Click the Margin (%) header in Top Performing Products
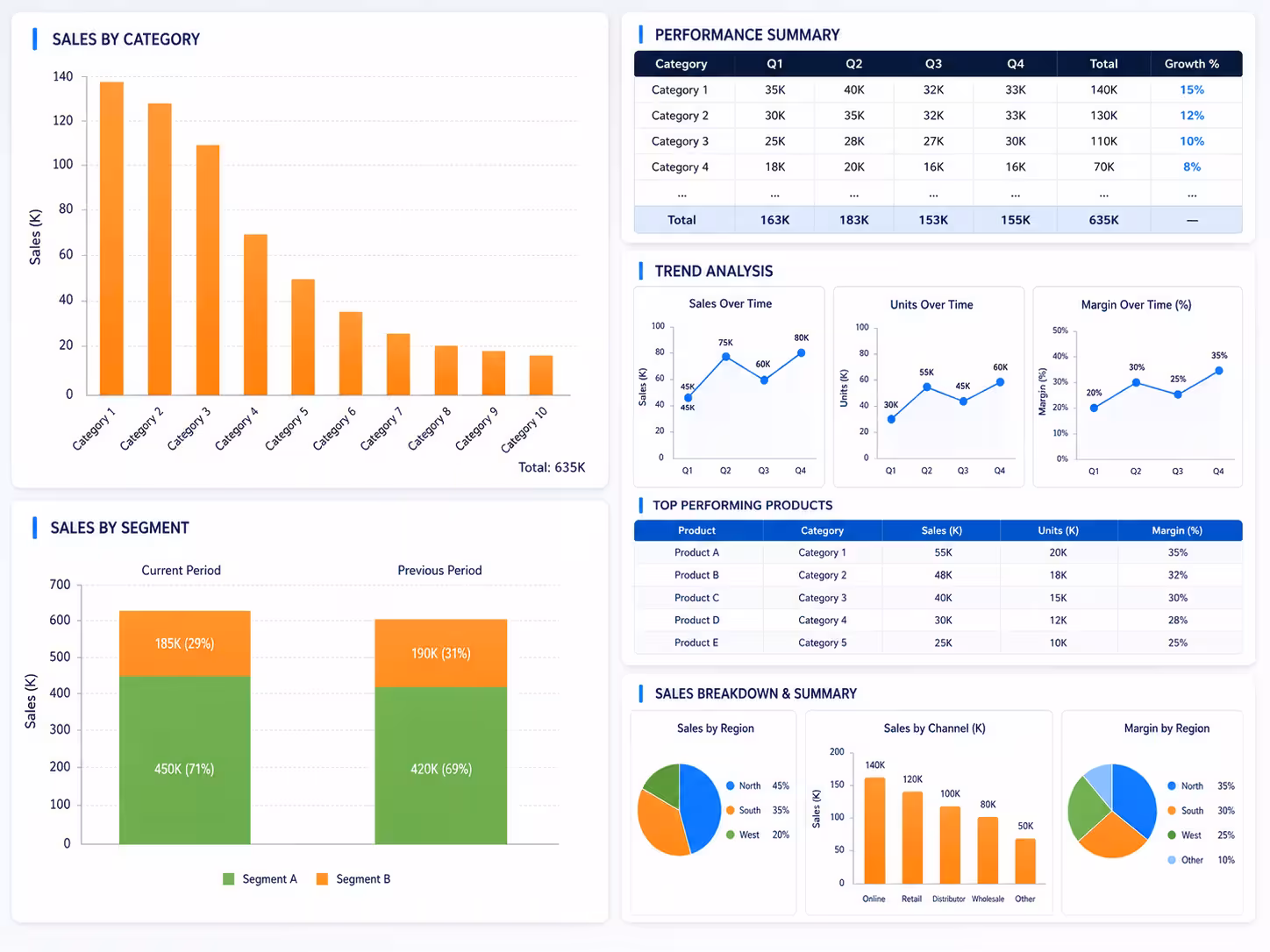Screen dimensions: 1270x952 point(1177,530)
